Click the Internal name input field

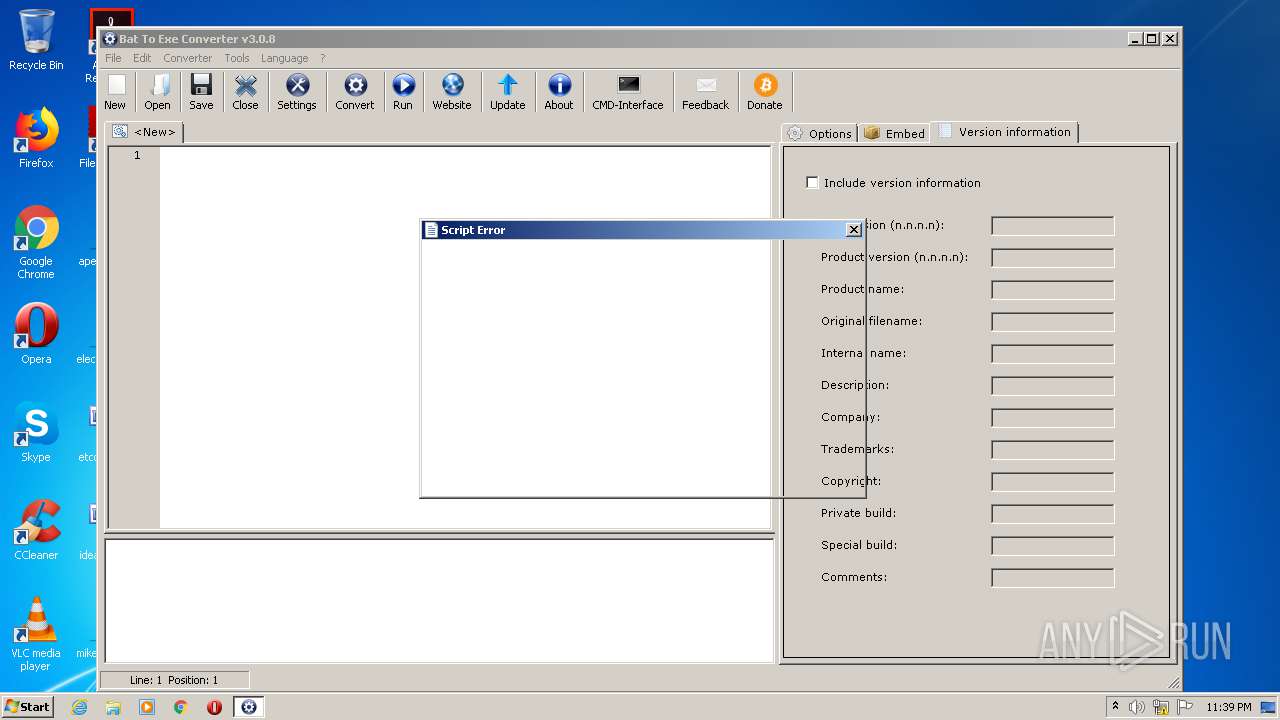pyautogui.click(x=1052, y=354)
